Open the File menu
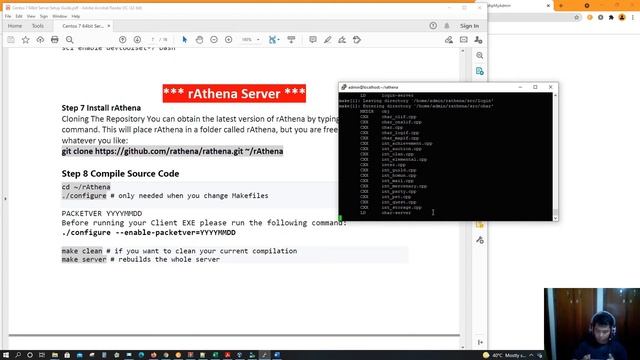 pos(8,16)
